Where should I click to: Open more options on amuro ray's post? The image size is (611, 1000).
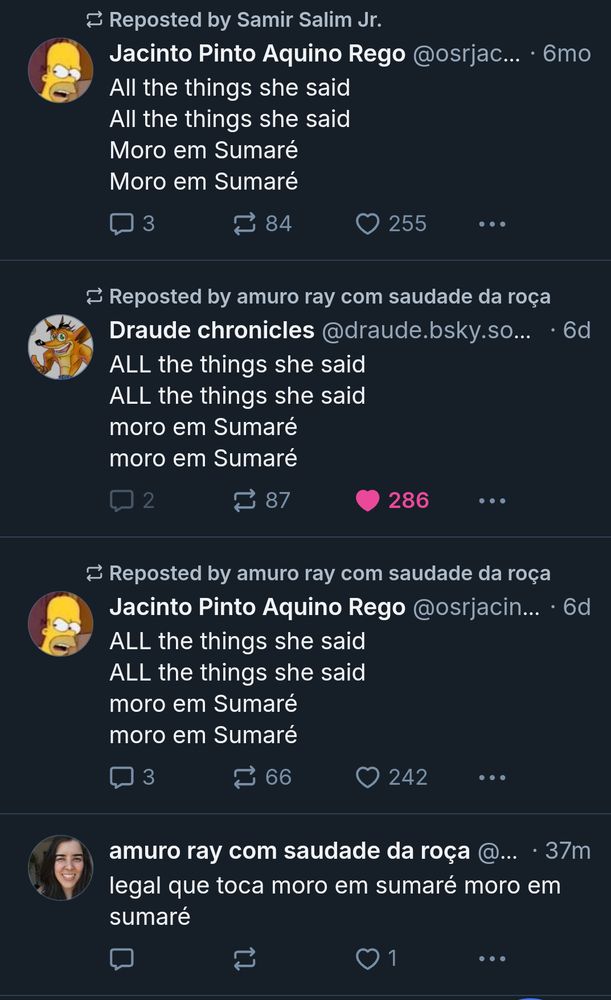492,958
